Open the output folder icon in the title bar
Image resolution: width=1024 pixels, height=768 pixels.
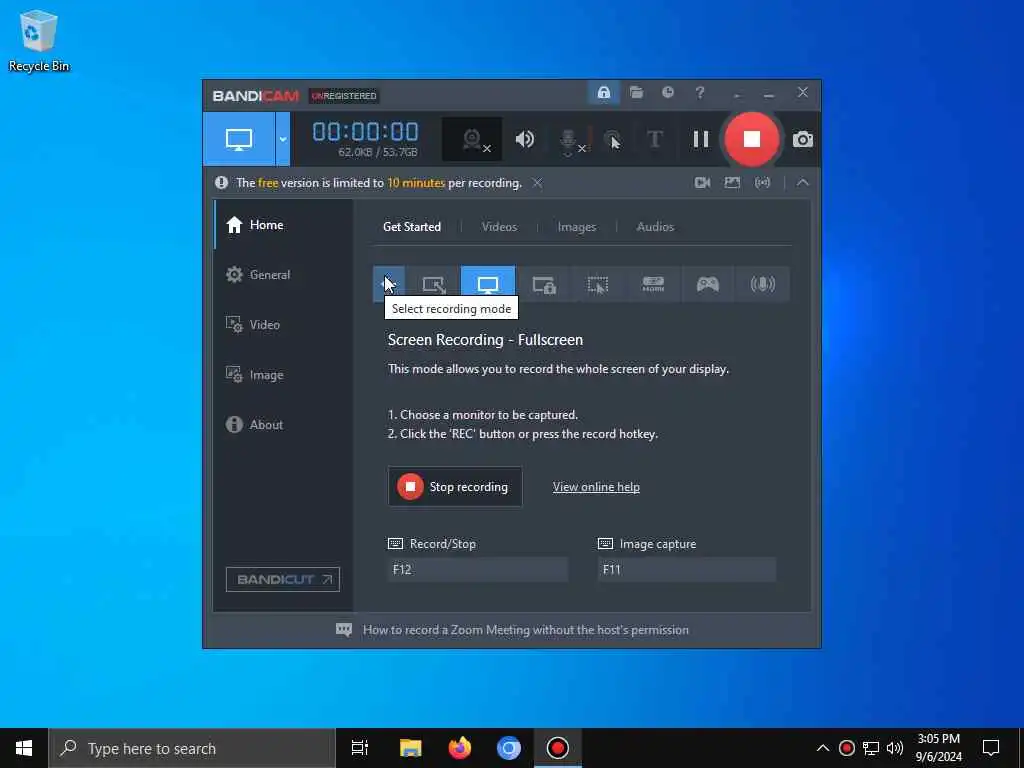pos(636,93)
